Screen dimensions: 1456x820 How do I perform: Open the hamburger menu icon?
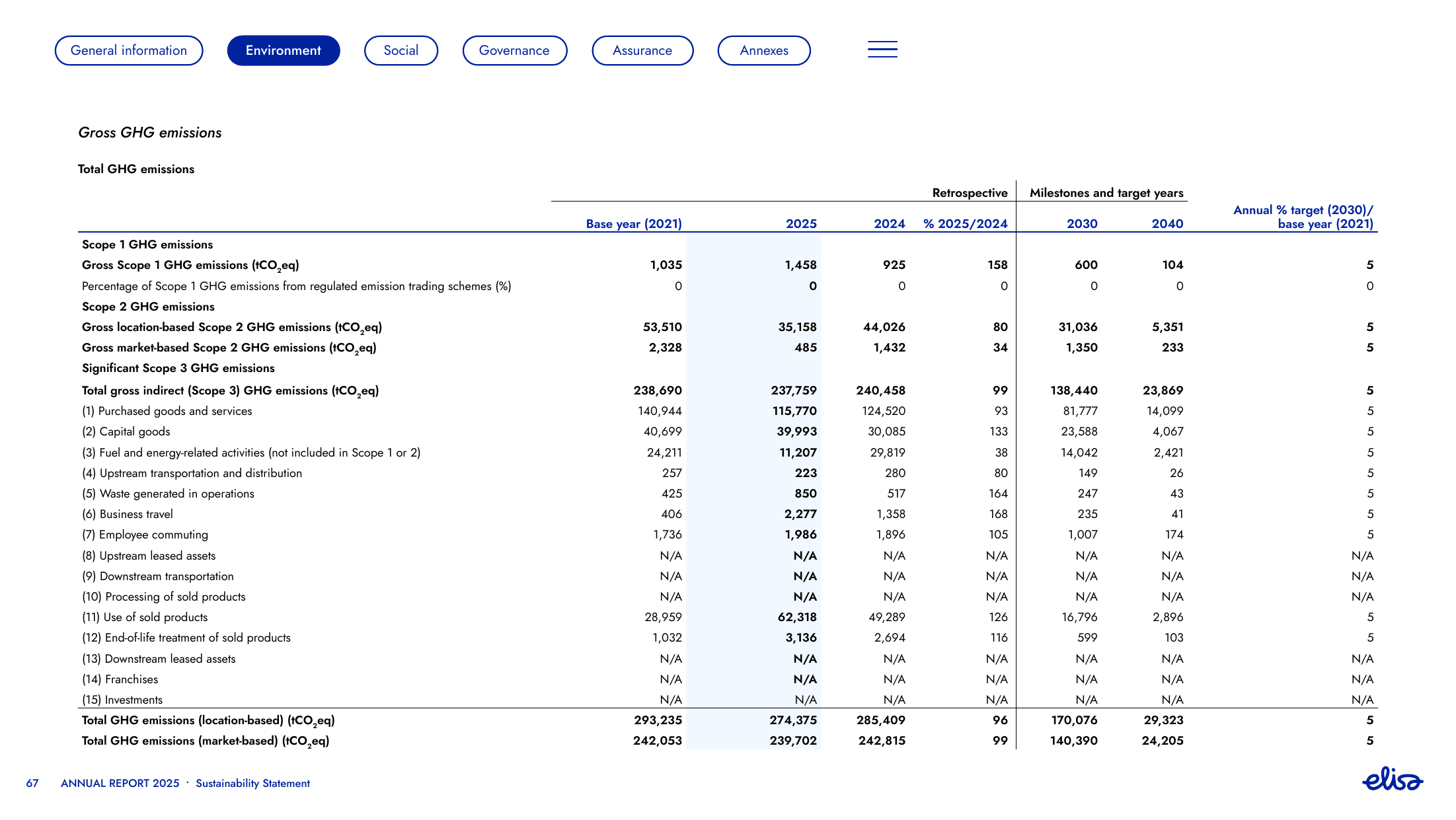(882, 50)
